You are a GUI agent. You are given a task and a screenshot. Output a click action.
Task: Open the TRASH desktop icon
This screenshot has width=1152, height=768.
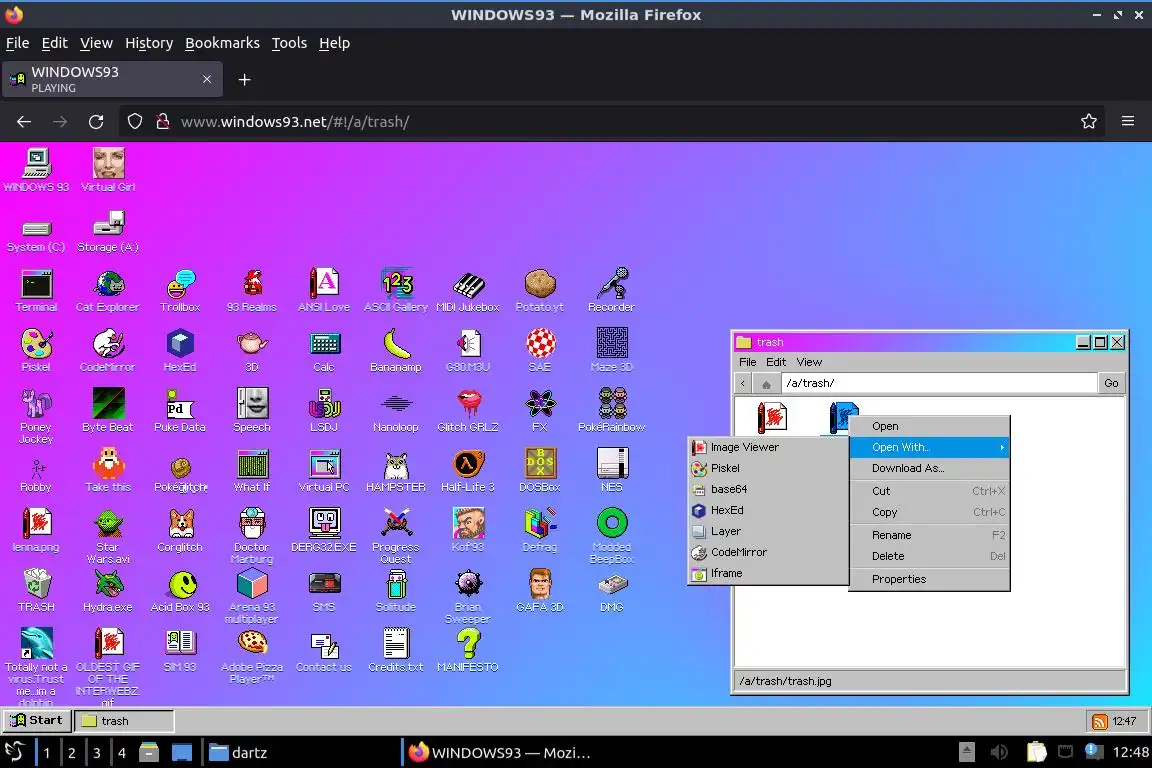[x=36, y=591]
